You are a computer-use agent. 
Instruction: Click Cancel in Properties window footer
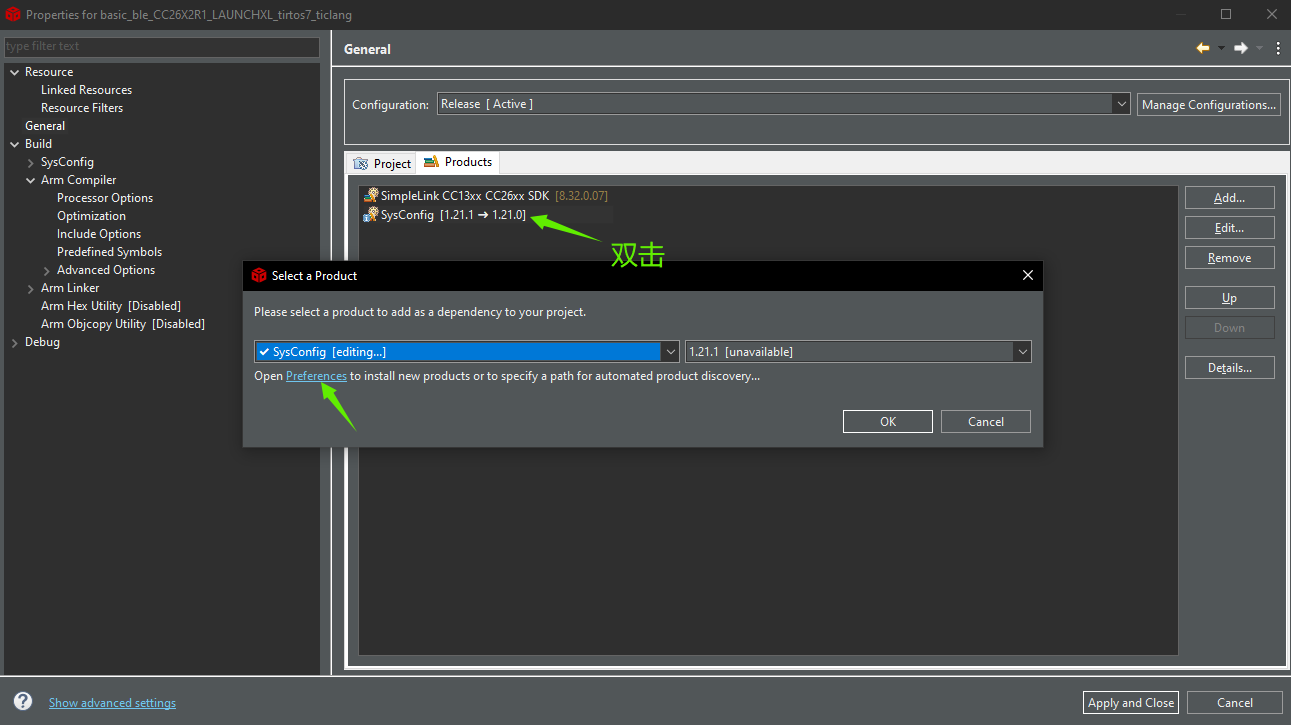(x=1235, y=702)
